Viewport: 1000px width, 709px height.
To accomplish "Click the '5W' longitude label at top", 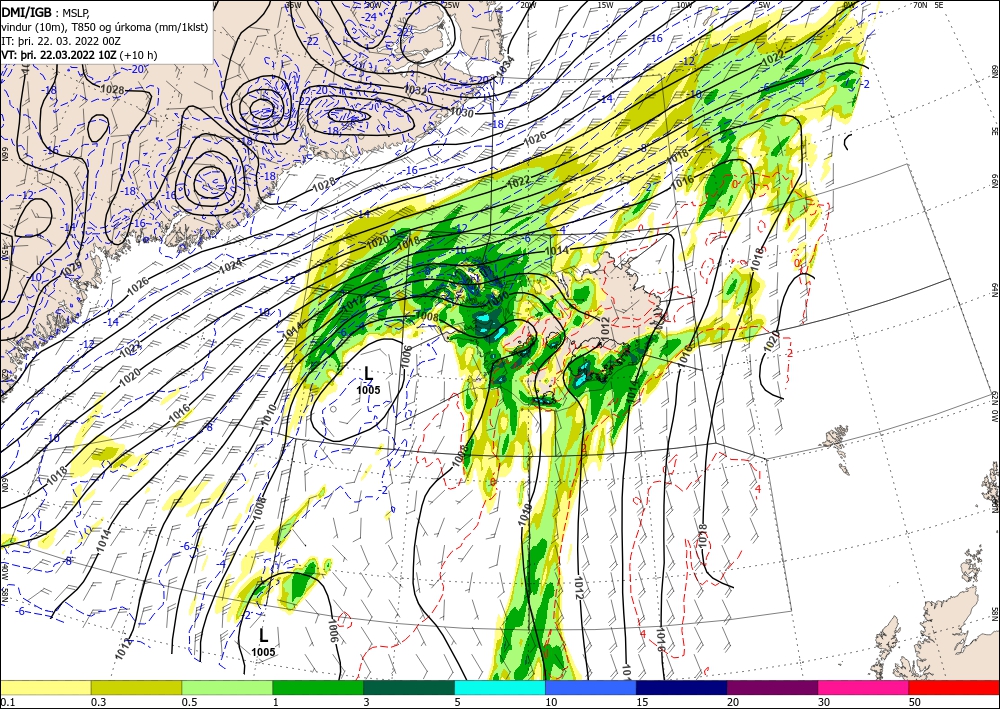I will click(764, 5).
